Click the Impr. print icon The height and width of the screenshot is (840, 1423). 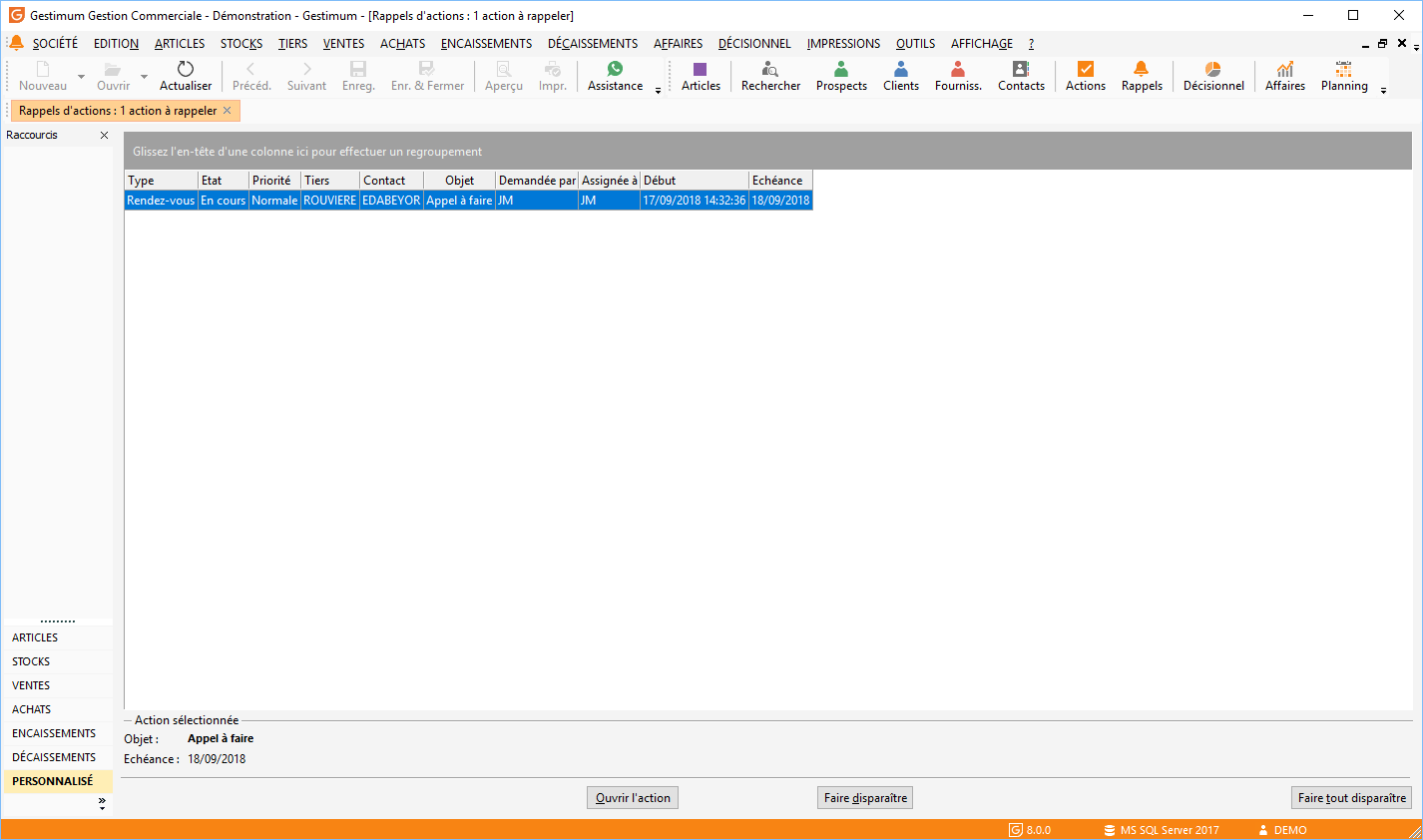[553, 69]
